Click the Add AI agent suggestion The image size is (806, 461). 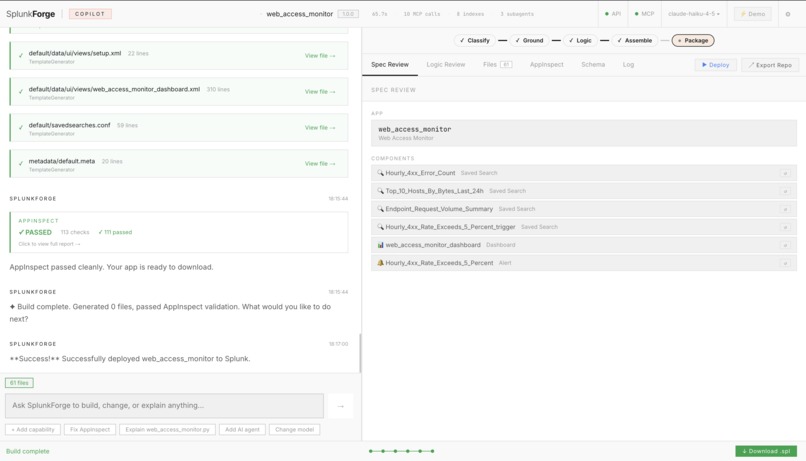[242, 430]
